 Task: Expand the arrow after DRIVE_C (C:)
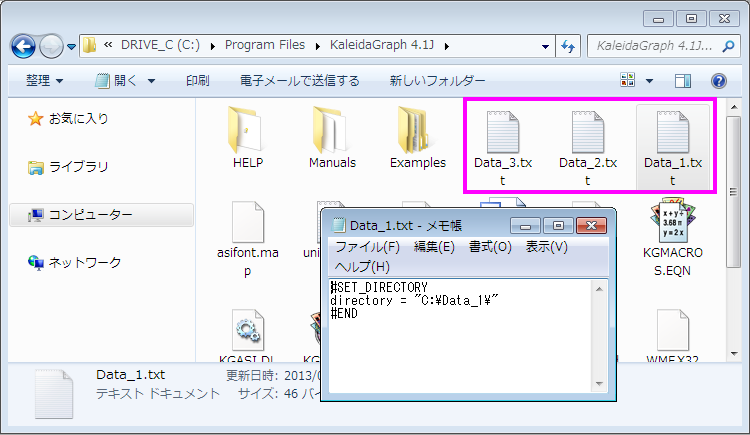212,46
